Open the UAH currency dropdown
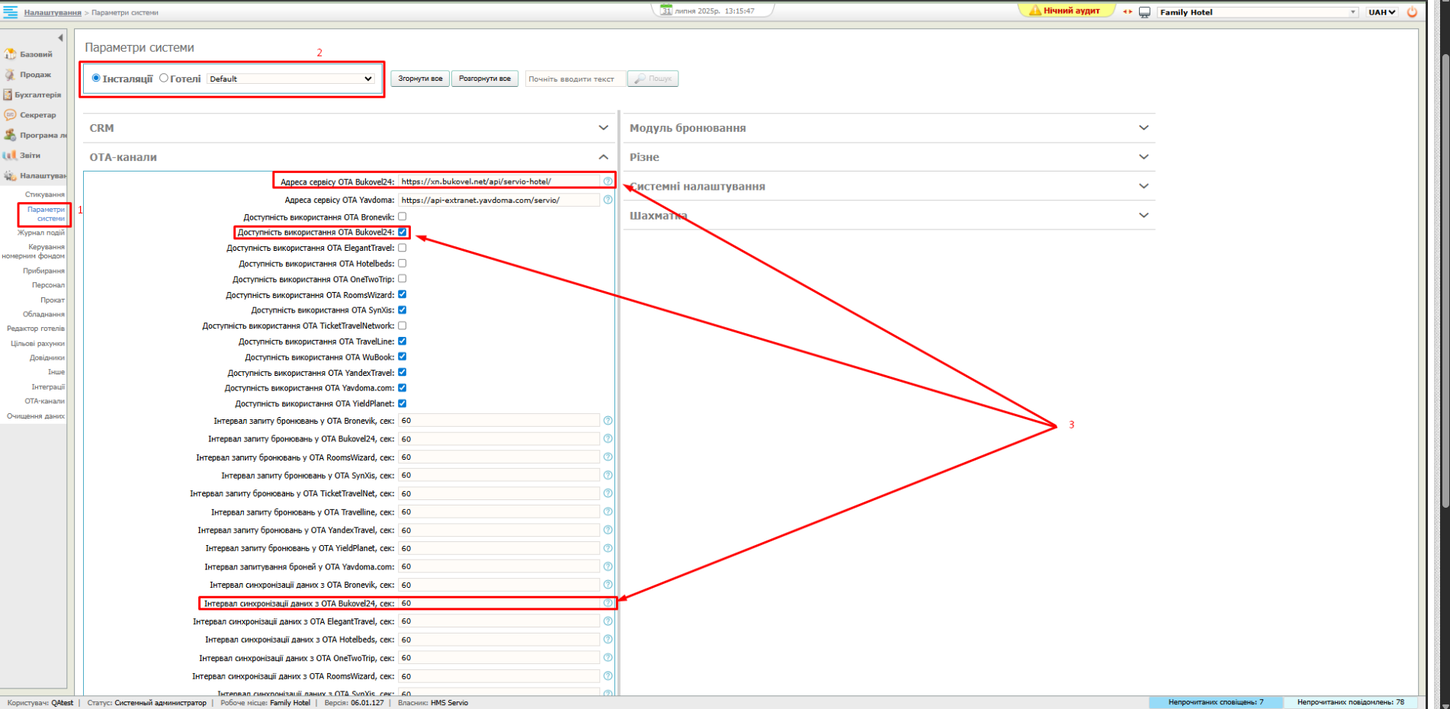Image resolution: width=1450 pixels, height=709 pixels. pyautogui.click(x=1381, y=11)
